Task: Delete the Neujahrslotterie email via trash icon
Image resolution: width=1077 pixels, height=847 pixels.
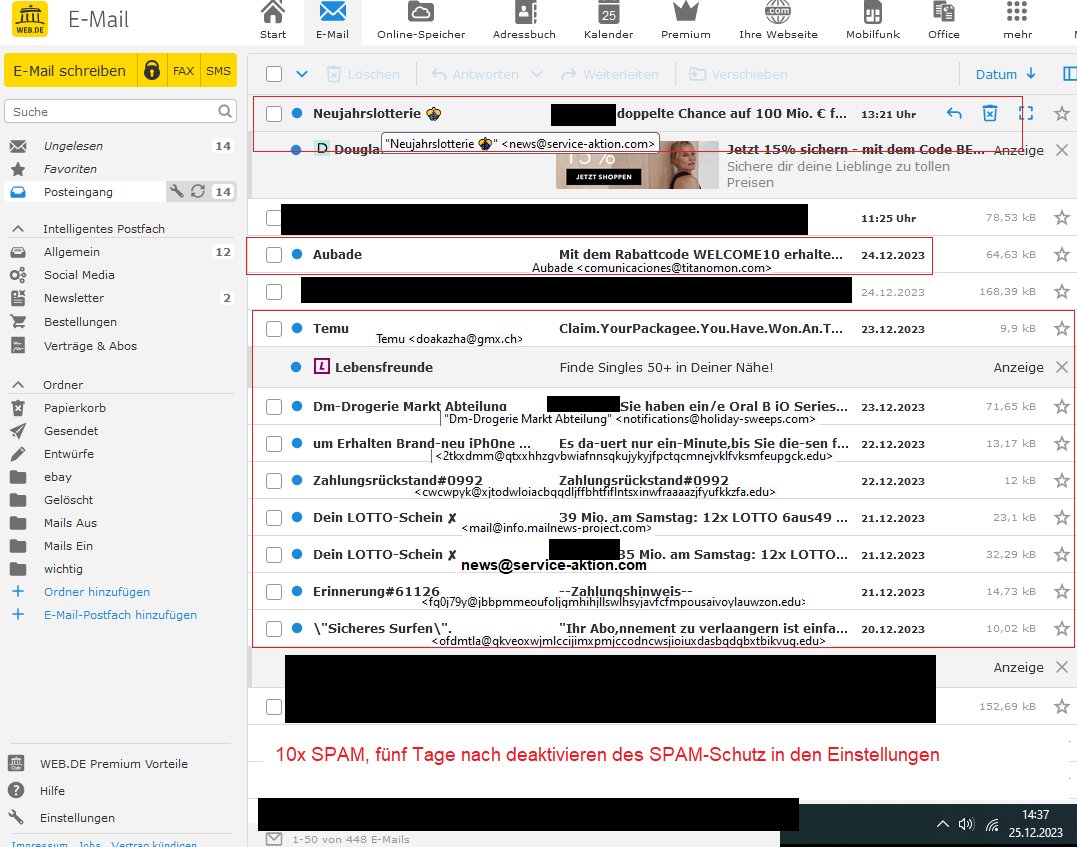Action: [989, 113]
